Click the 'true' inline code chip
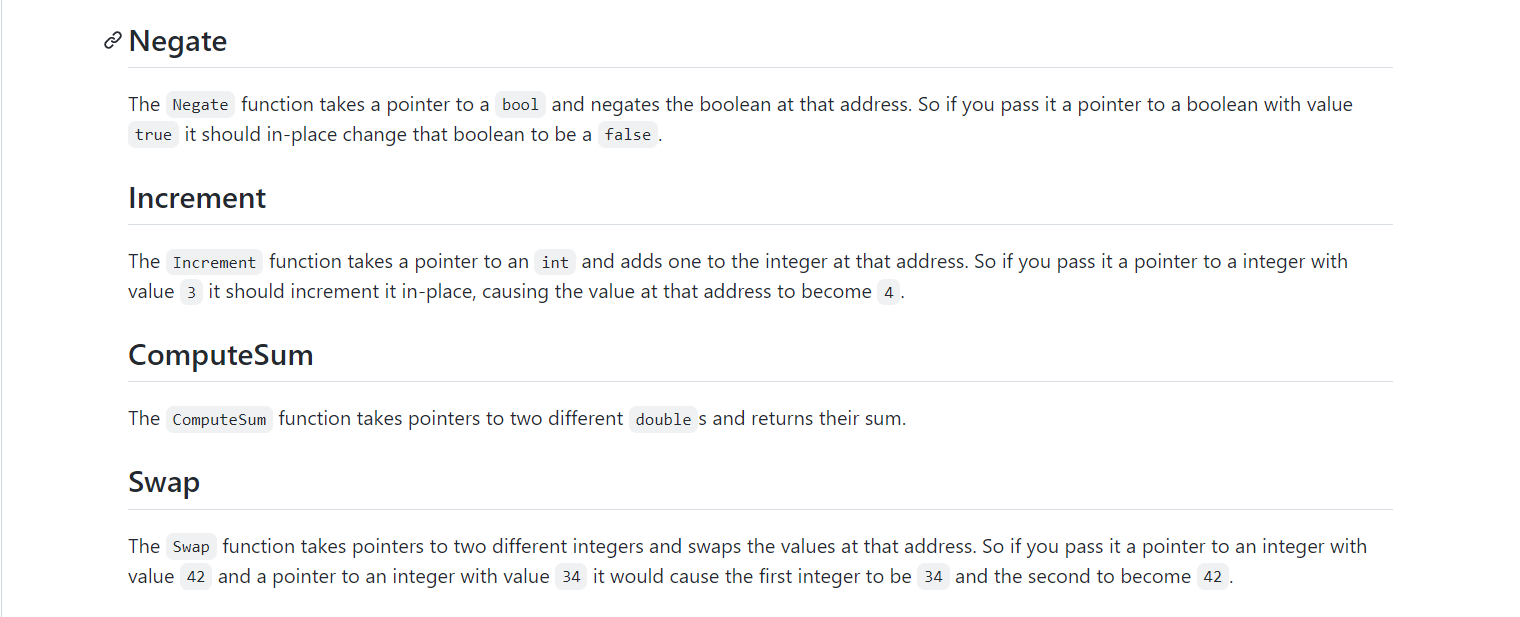Image resolution: width=1520 pixels, height=617 pixels. point(153,135)
